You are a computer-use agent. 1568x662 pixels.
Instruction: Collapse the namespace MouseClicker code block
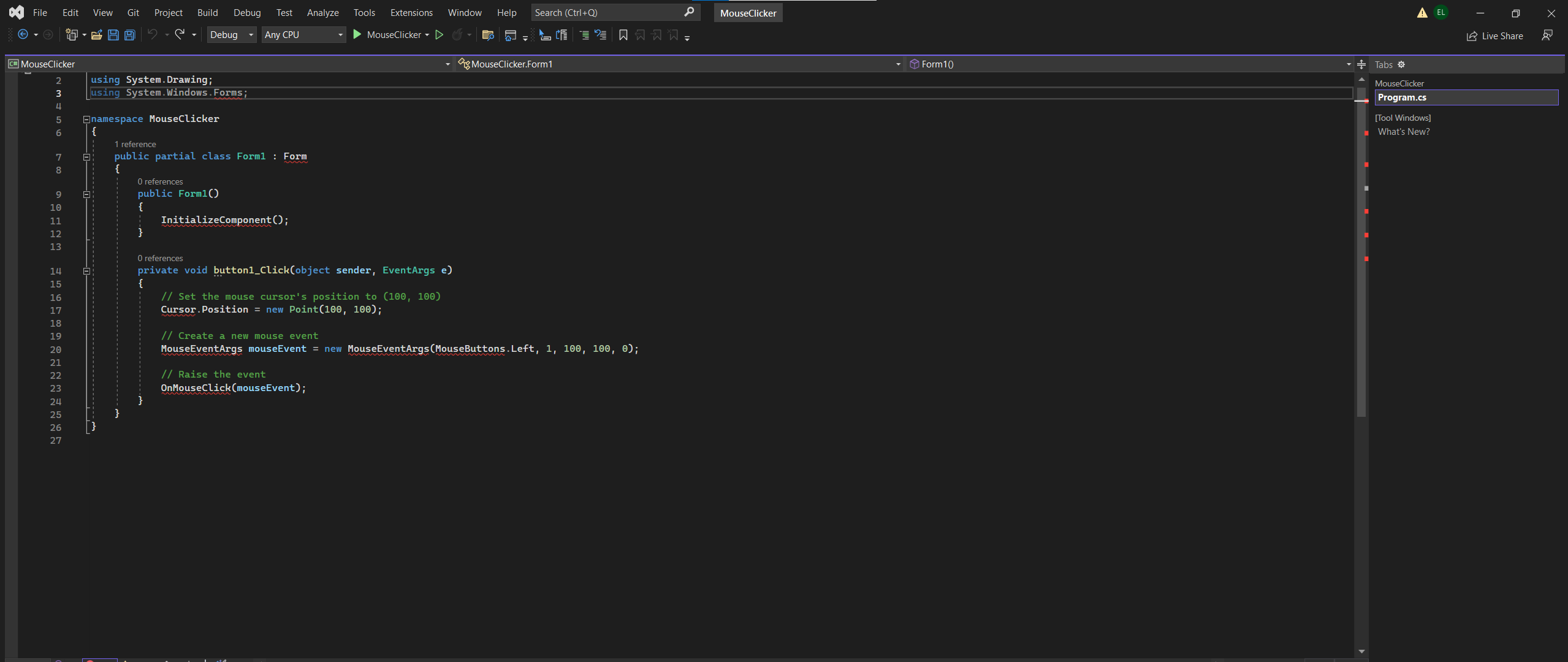click(x=86, y=120)
